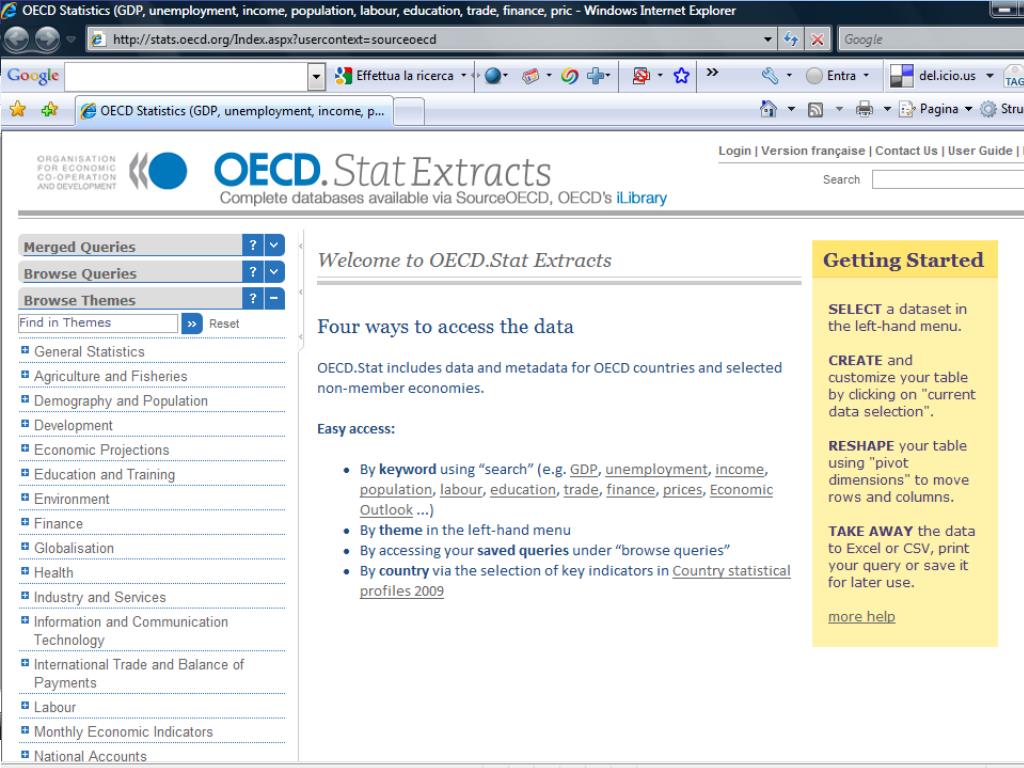Click the Version française link
The width and height of the screenshot is (1024, 768).
tap(813, 151)
